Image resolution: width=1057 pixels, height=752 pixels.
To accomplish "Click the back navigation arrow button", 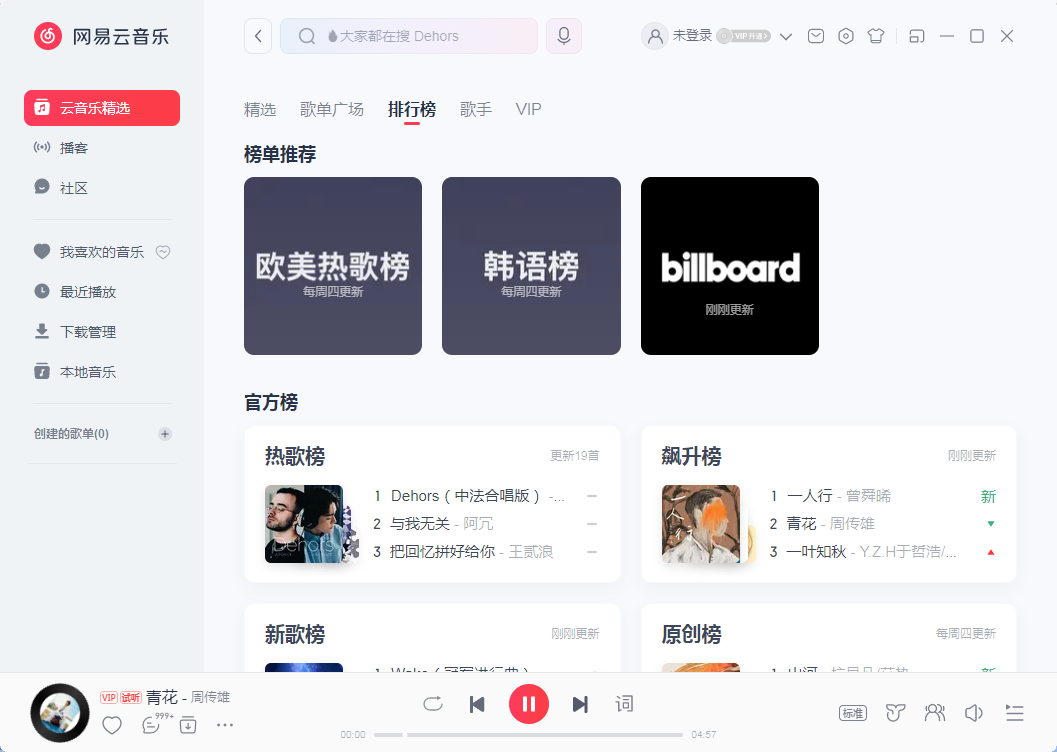I will (258, 36).
